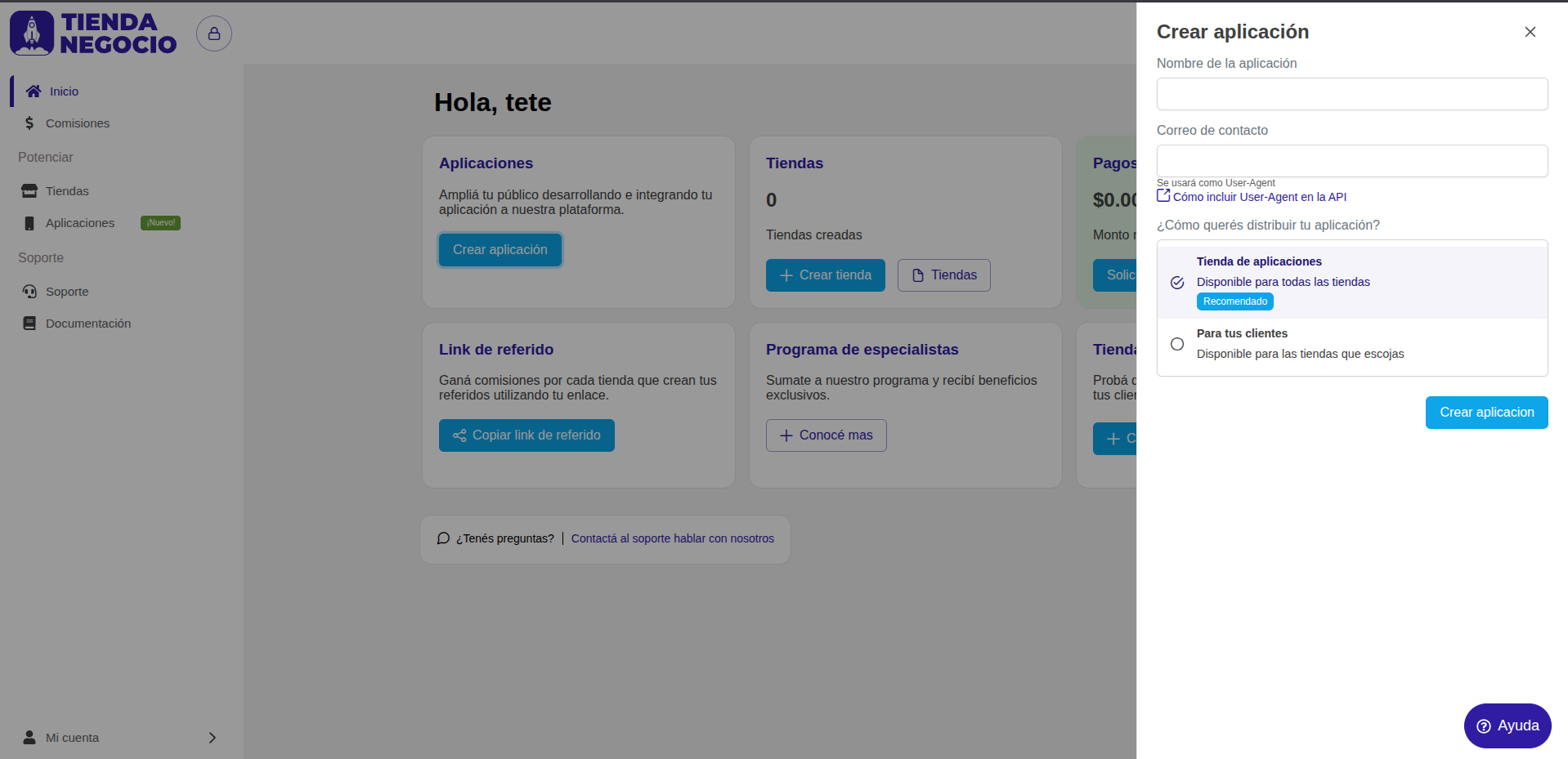The height and width of the screenshot is (759, 1568).
Task: Click Crear aplicación button in Aplicaciones card
Action: tap(500, 250)
